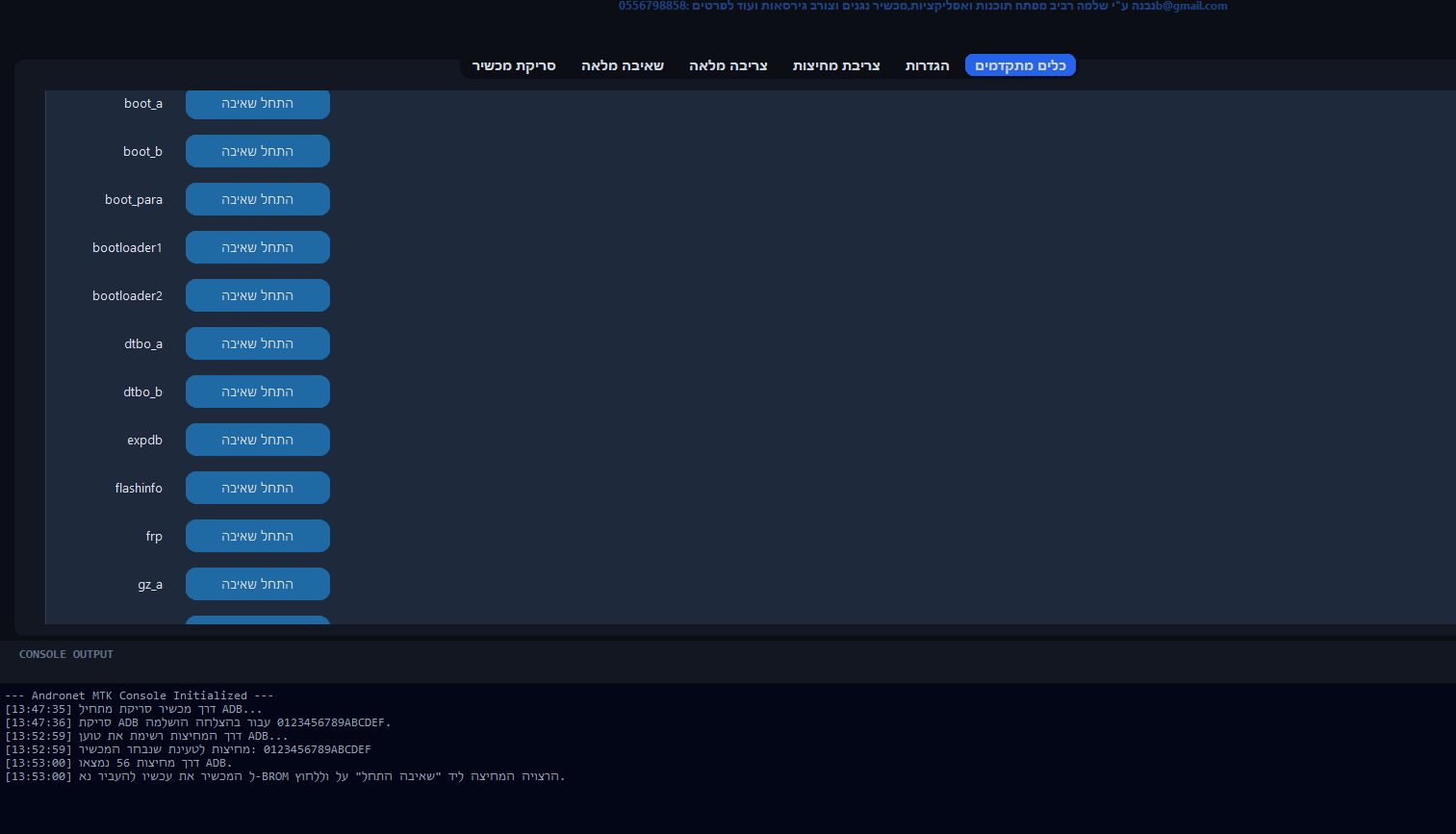Start dumping the boot_para partition
1456x834 pixels.
tap(257, 199)
